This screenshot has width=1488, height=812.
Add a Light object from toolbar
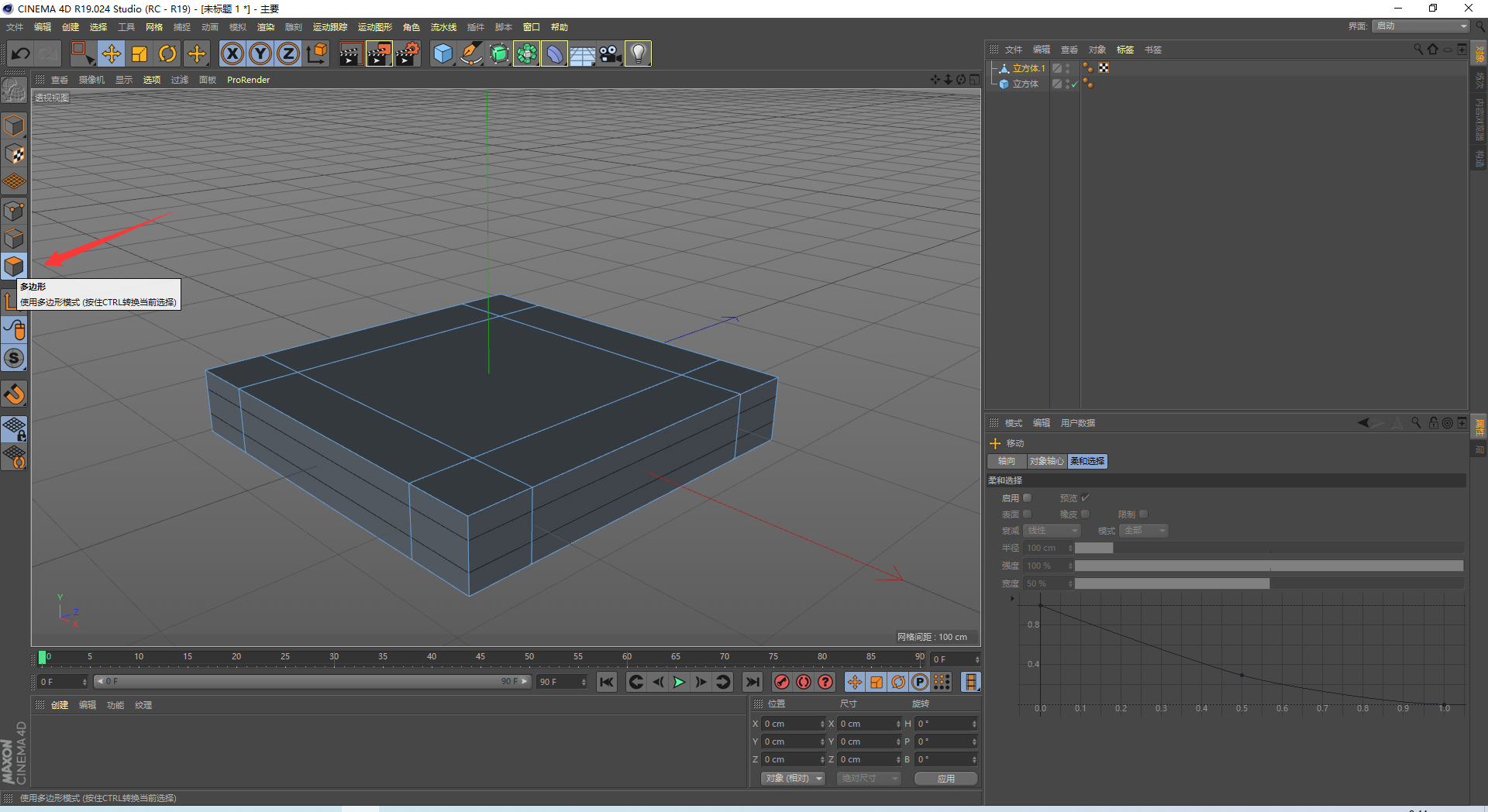638,53
